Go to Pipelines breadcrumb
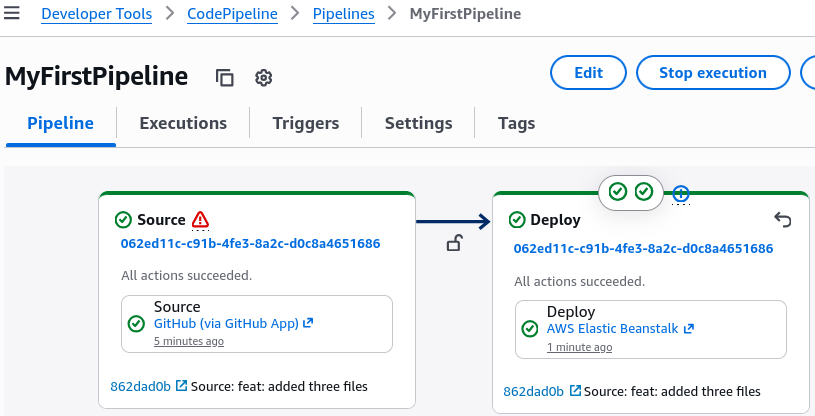This screenshot has height=416, width=815. pyautogui.click(x=344, y=14)
